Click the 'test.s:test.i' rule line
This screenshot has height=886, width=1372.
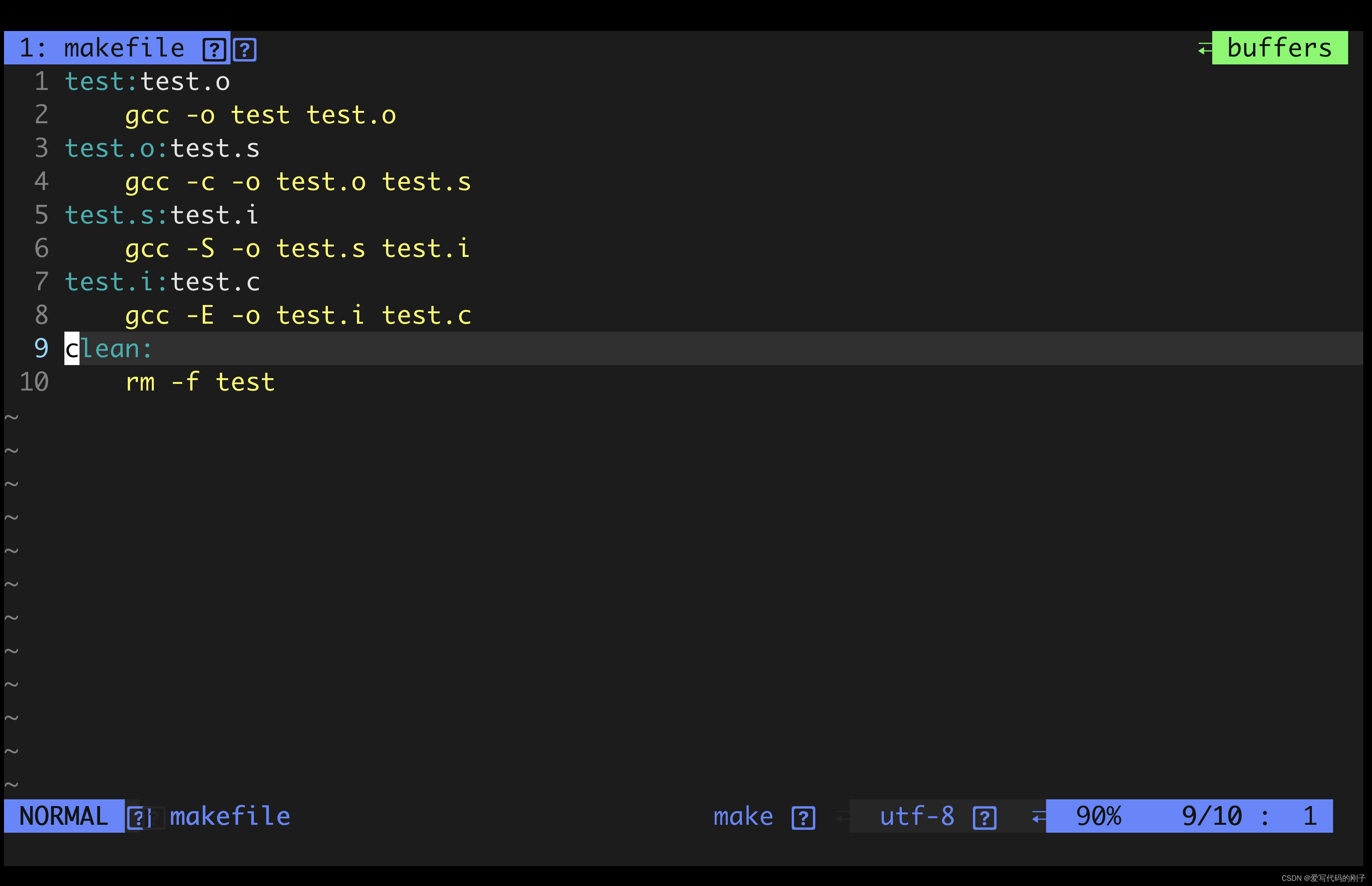coord(162,215)
